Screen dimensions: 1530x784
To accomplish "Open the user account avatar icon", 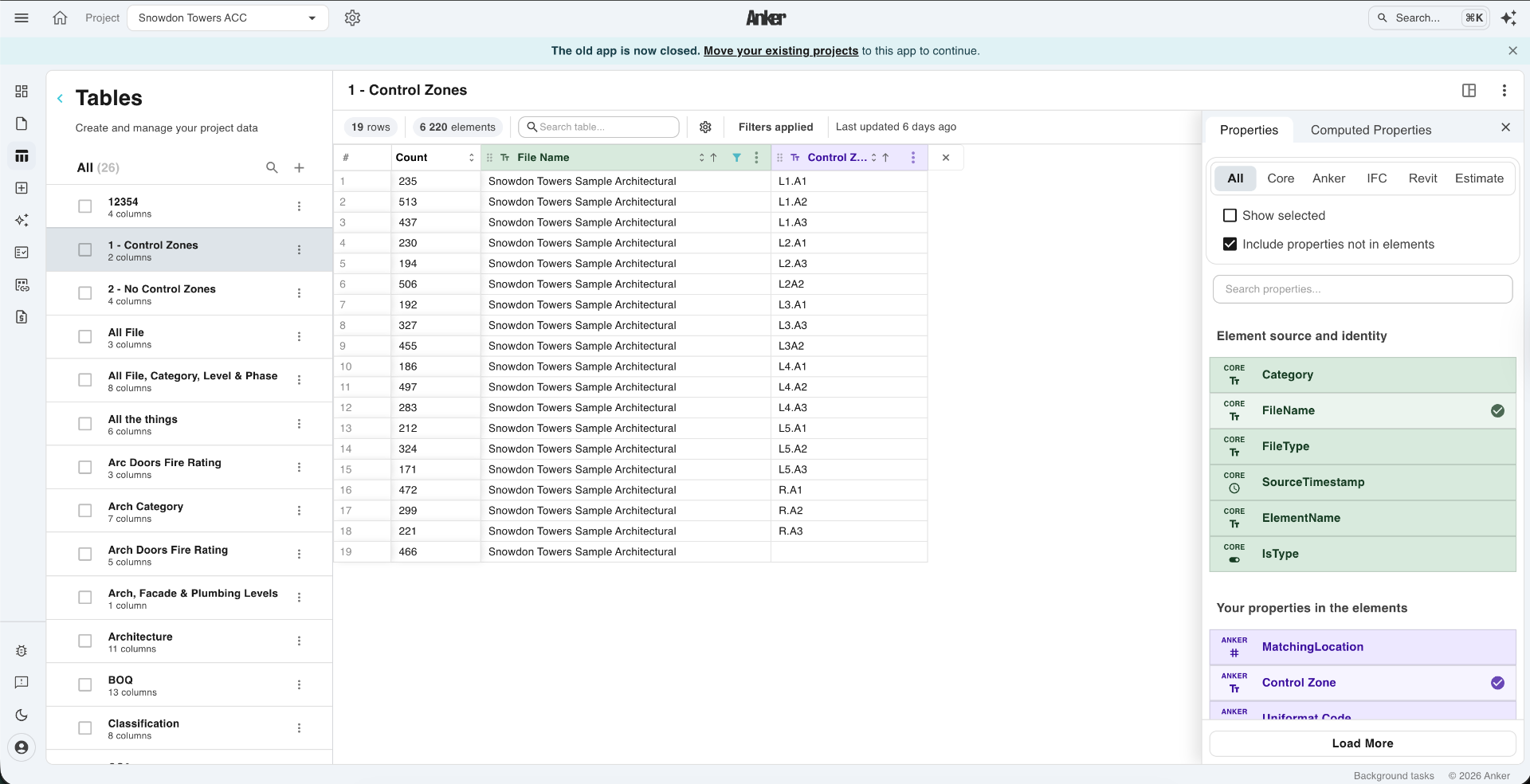I will coord(22,747).
